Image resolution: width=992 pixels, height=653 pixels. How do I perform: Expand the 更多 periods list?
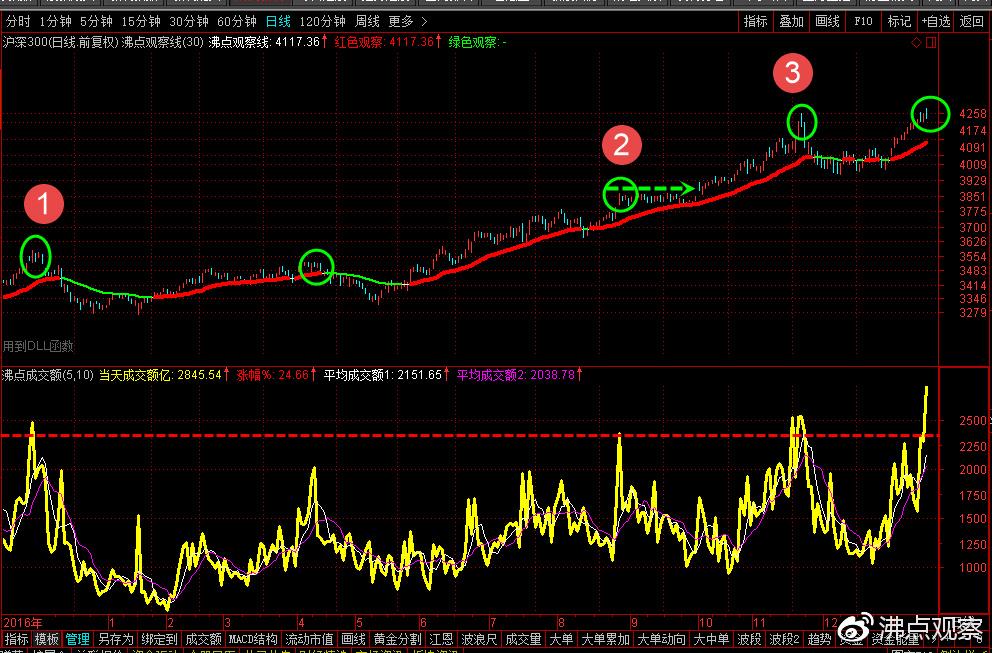pyautogui.click(x=406, y=21)
